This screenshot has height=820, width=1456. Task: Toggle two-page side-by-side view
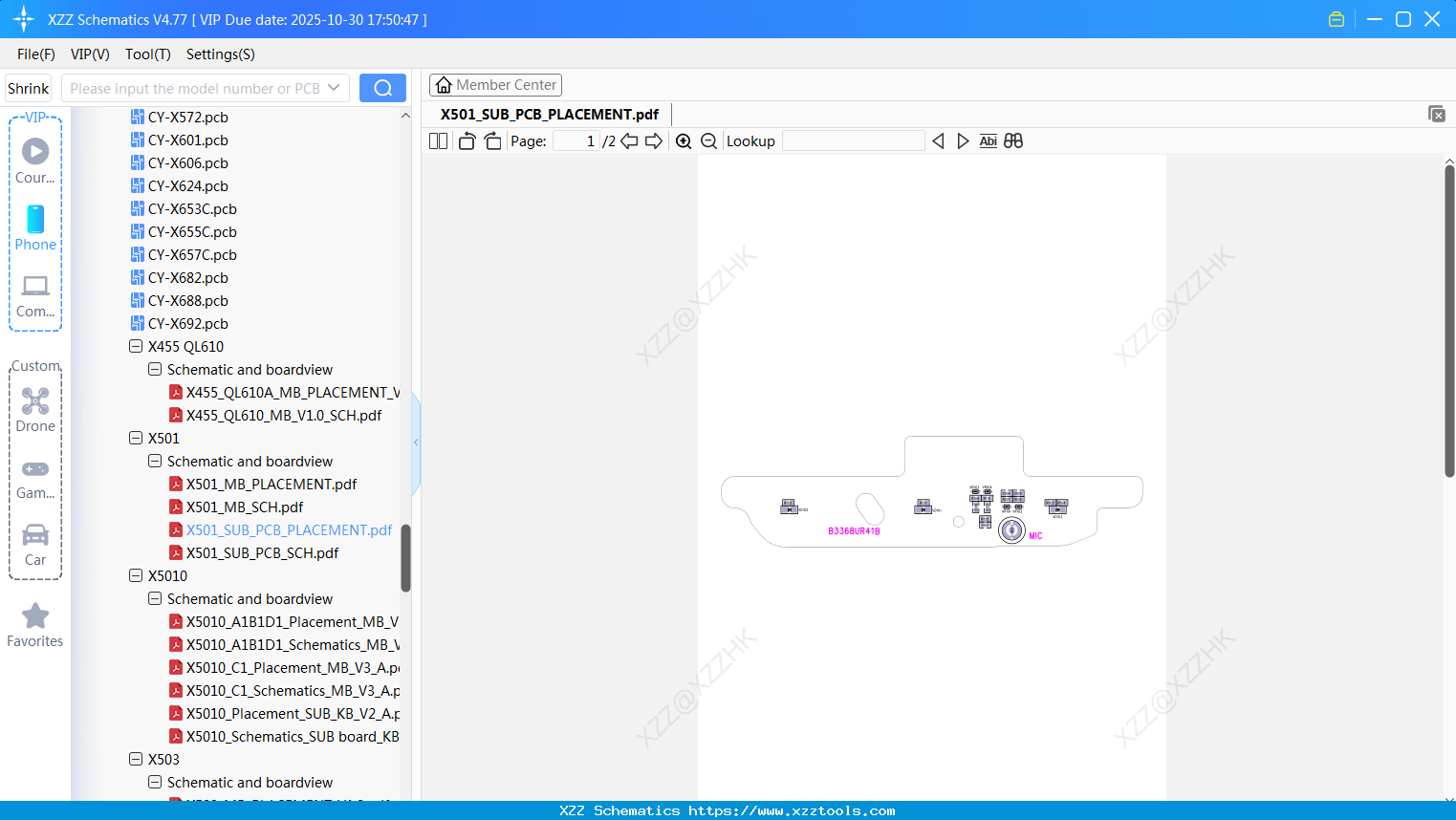[x=439, y=140]
